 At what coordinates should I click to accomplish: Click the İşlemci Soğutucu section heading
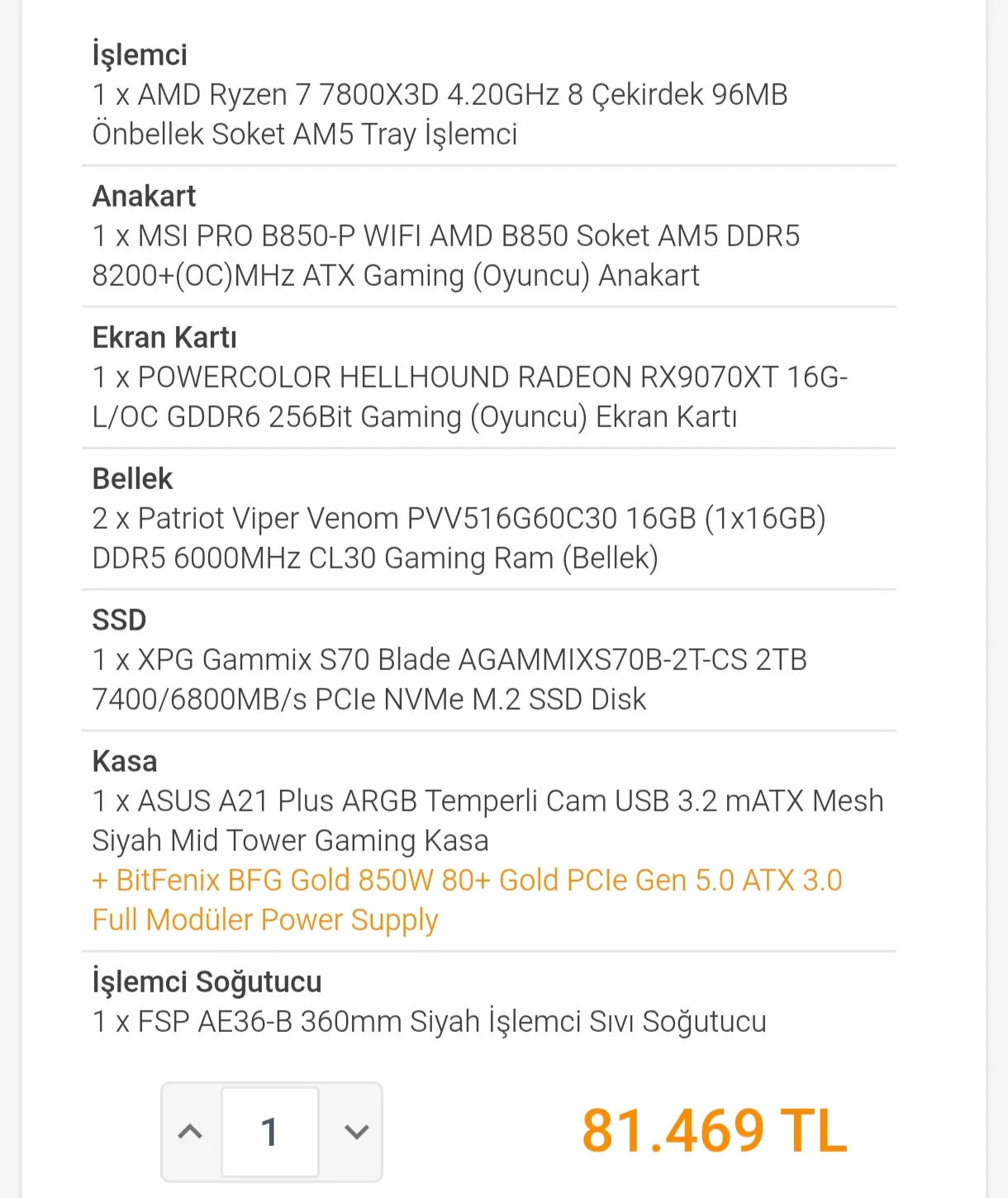point(207,982)
